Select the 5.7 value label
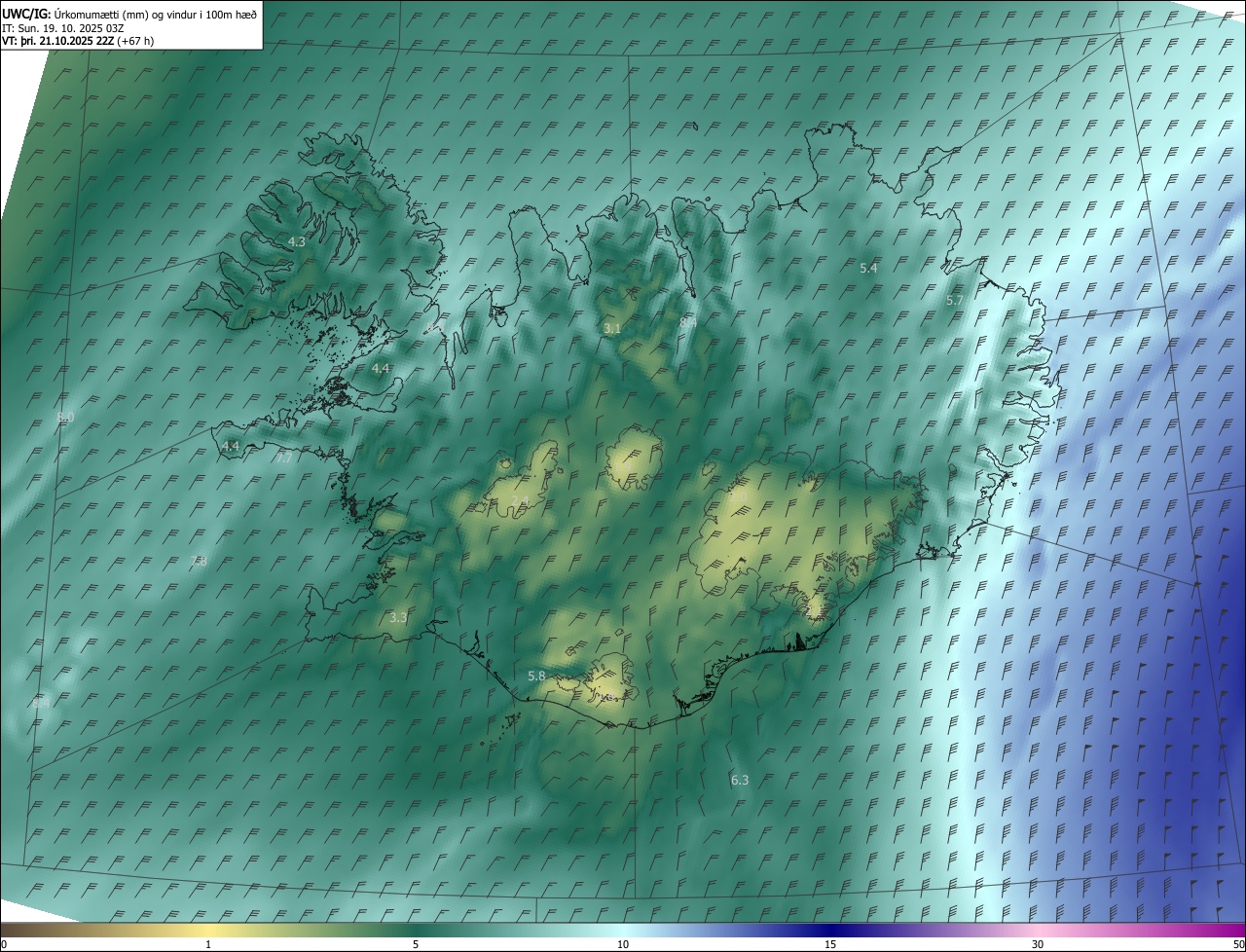Screen dimensions: 1246x952 [x=955, y=301]
